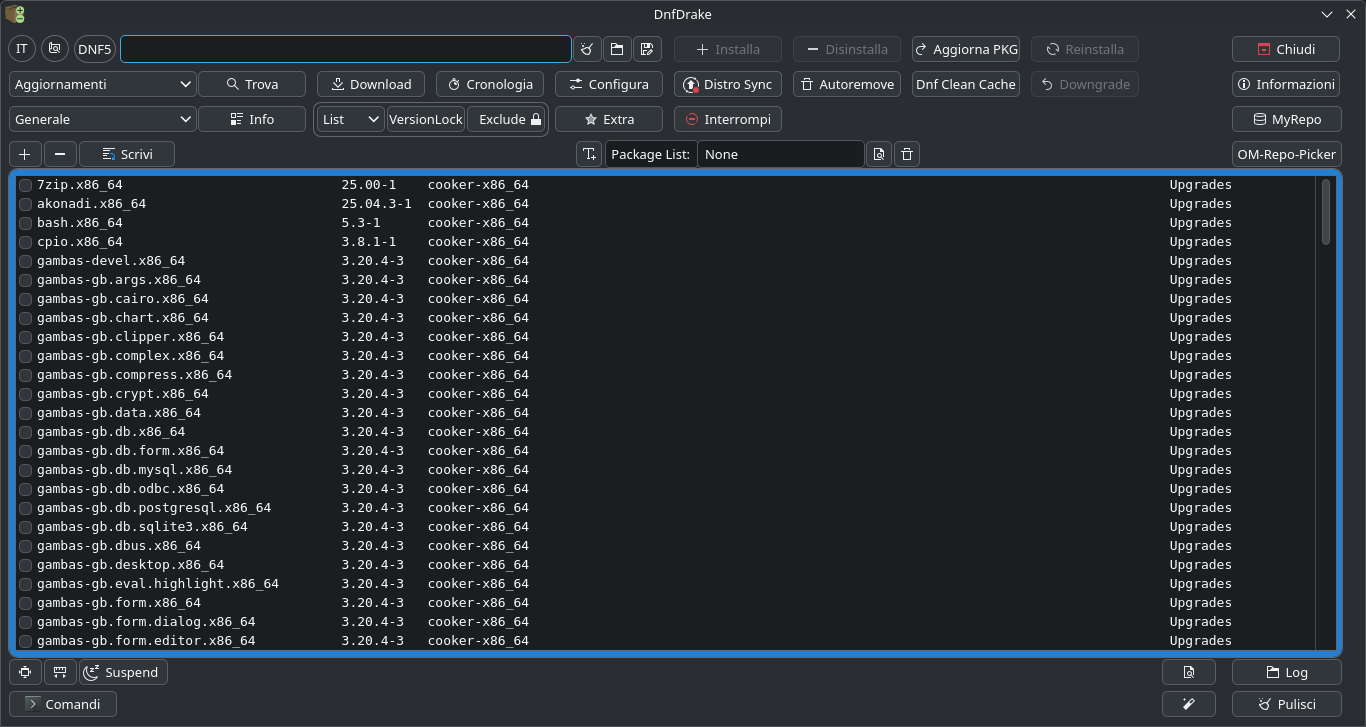
Task: Click the broom icon beside the search field
Action: tap(588, 49)
